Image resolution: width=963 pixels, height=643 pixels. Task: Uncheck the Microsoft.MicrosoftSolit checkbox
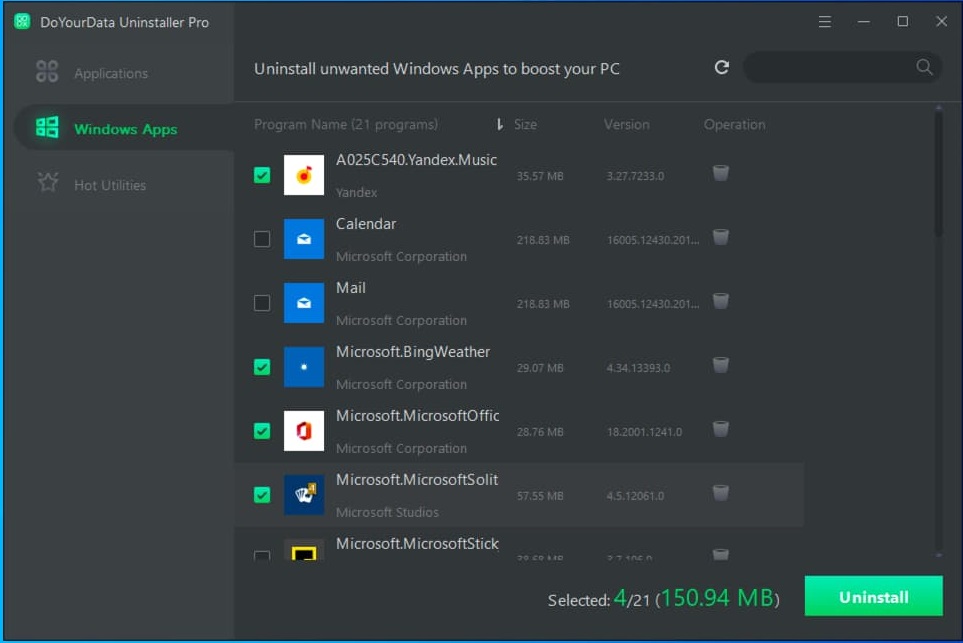(x=262, y=494)
